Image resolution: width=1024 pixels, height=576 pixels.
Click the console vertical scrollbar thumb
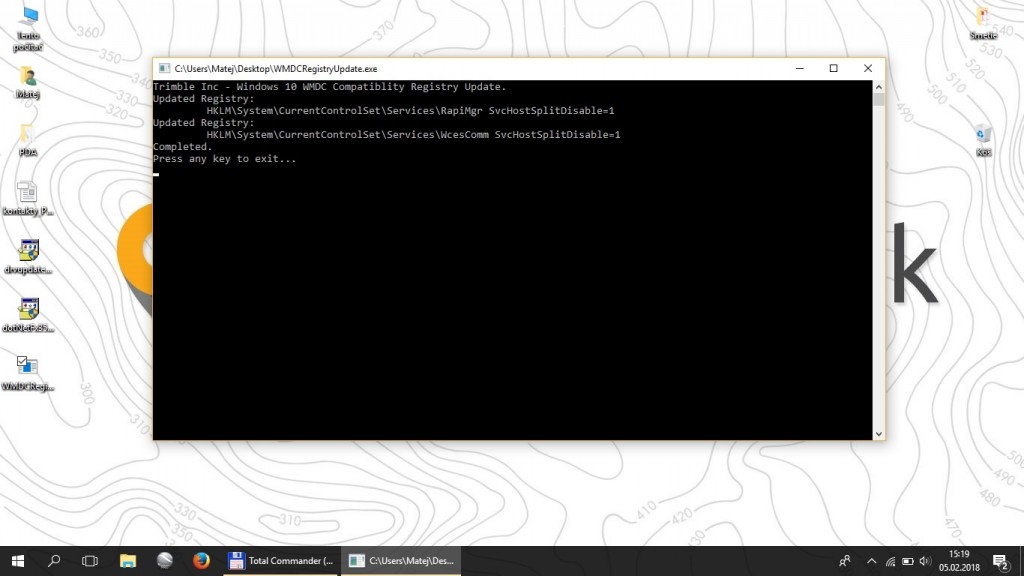click(878, 99)
